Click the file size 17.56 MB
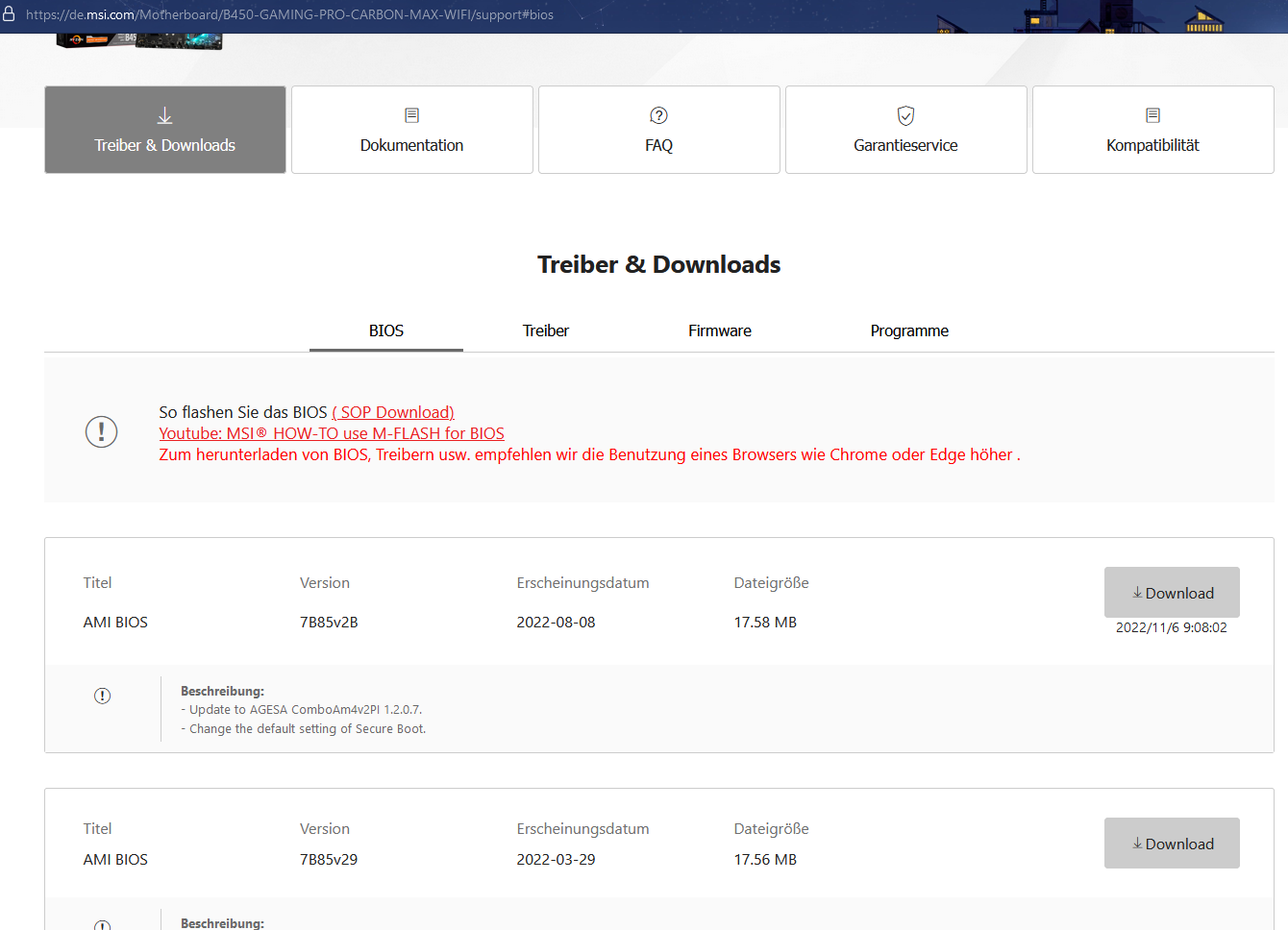The height and width of the screenshot is (930, 1288). coord(765,860)
